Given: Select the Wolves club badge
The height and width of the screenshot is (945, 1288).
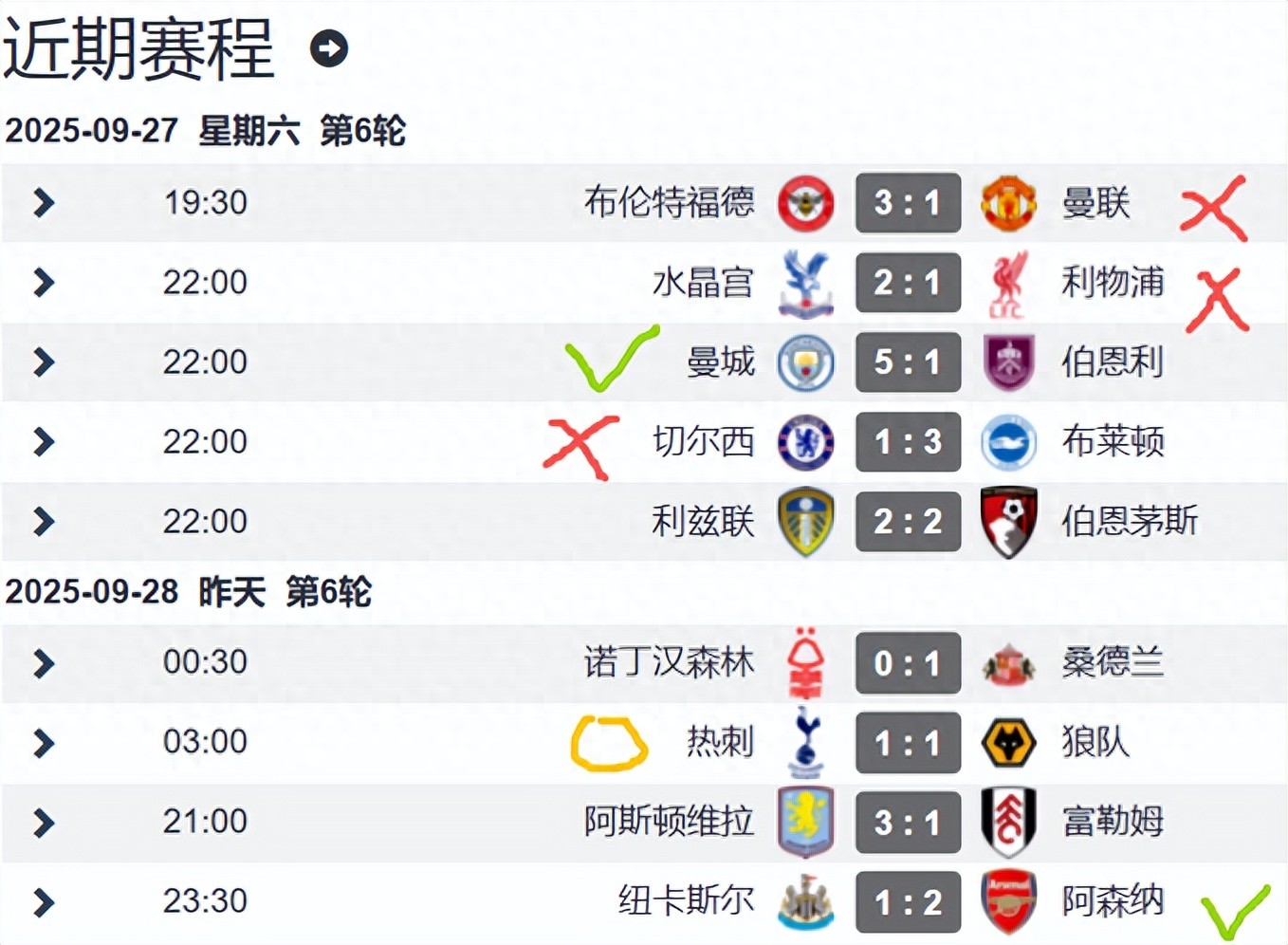Looking at the screenshot, I should point(1008,743).
